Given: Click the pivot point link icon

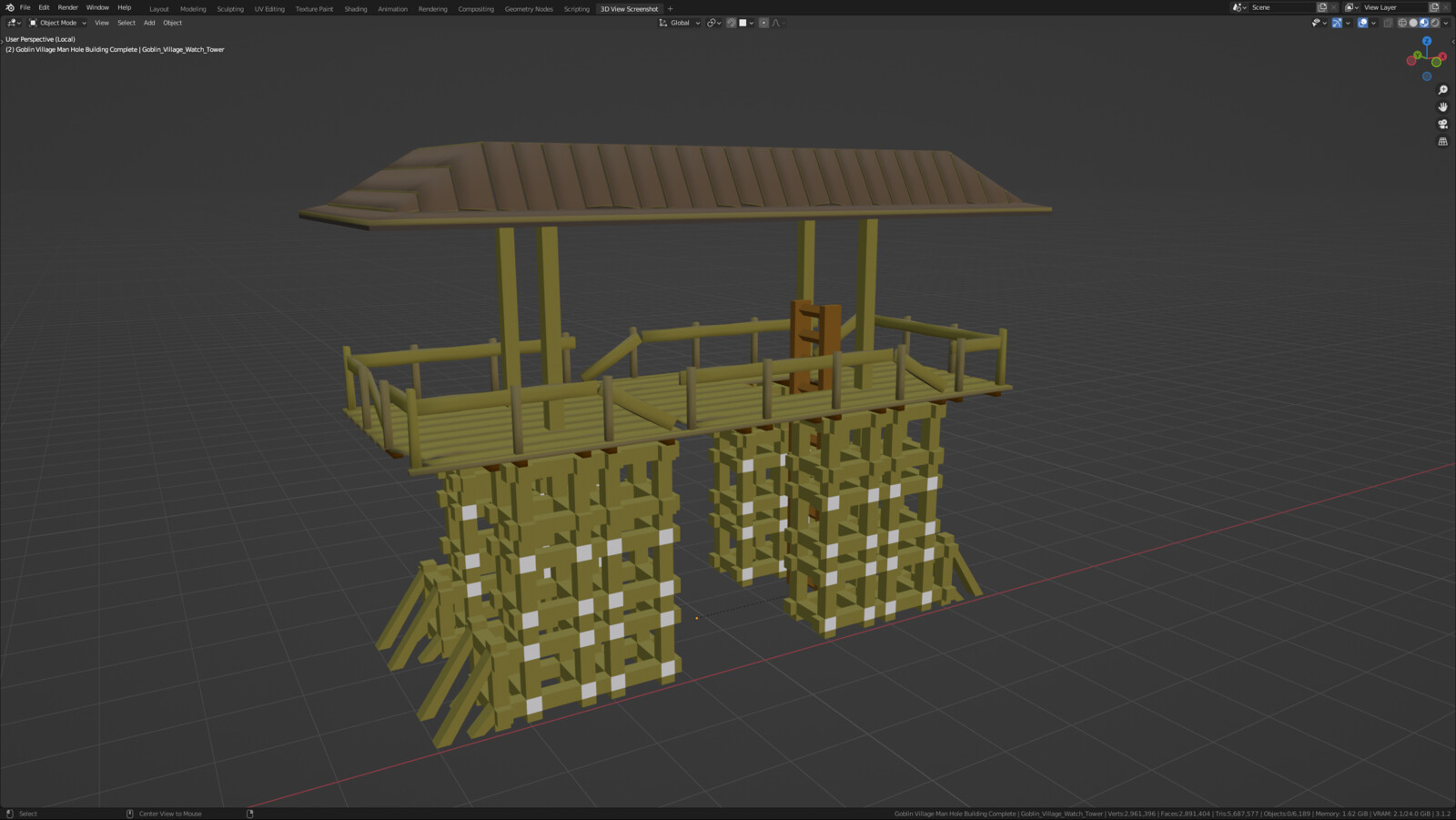Looking at the screenshot, I should coord(712,23).
